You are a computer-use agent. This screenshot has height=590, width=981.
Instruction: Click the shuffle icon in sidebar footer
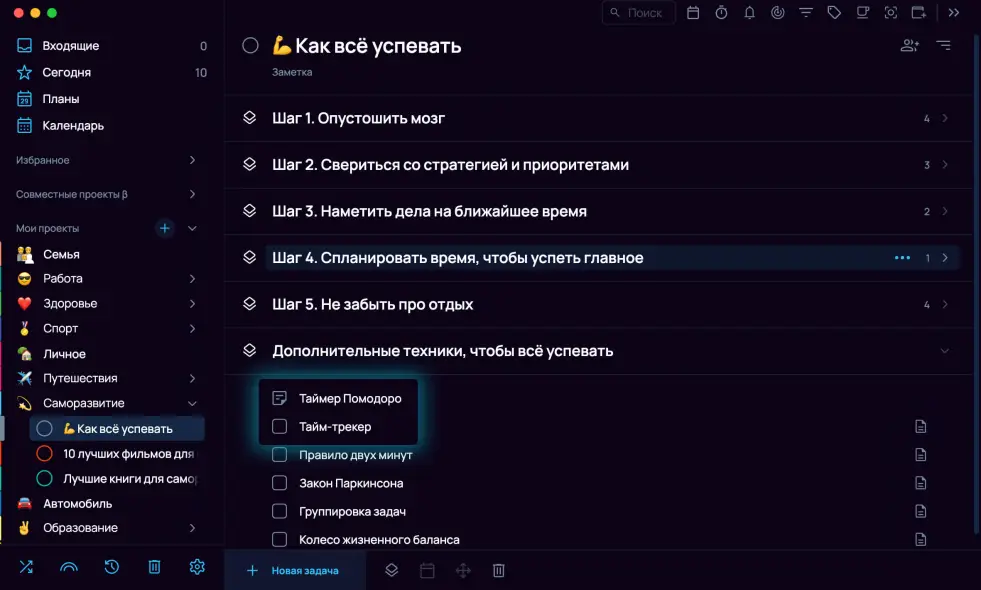26,567
